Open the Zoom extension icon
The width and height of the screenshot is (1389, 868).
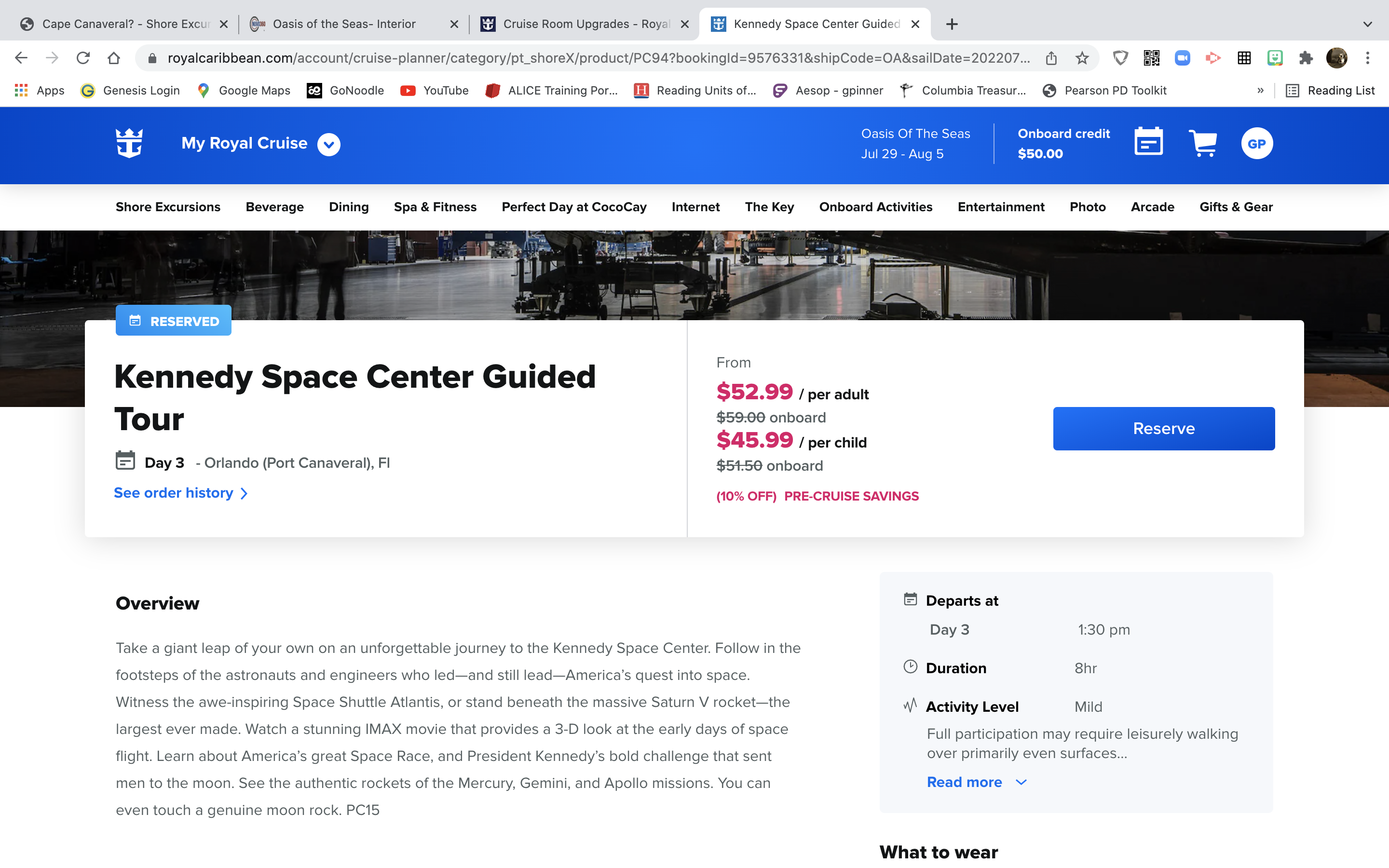tap(1183, 58)
